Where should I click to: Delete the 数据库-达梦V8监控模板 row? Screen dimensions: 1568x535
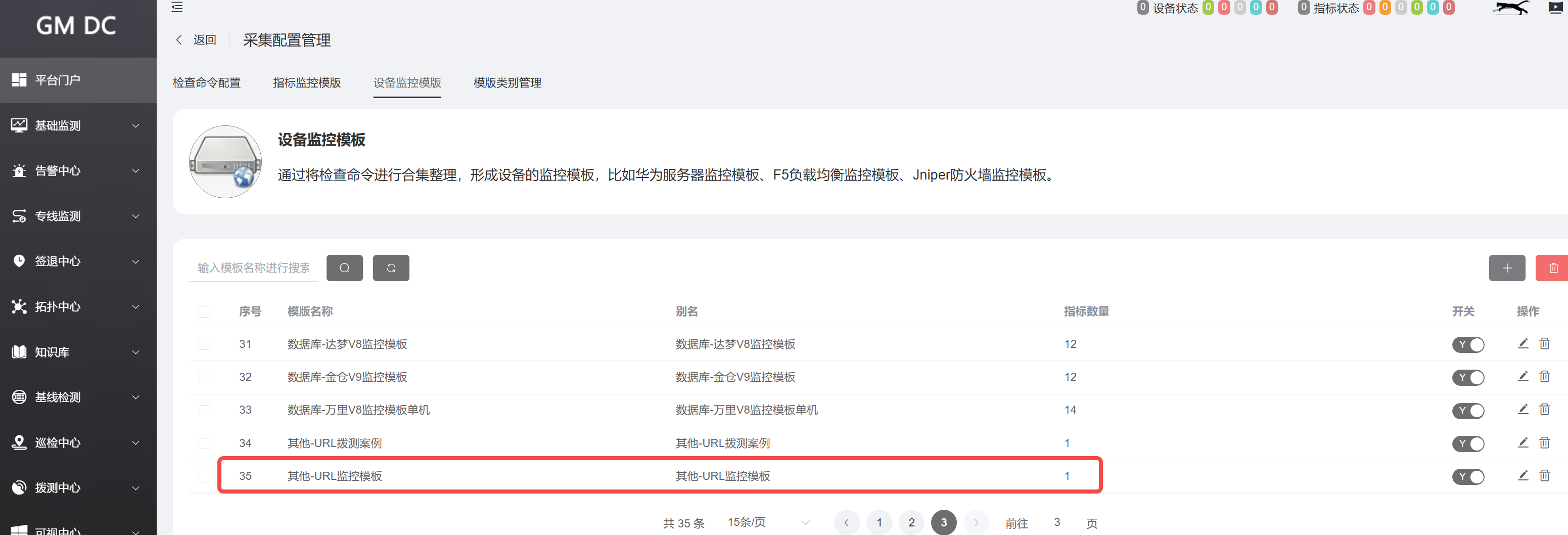tap(1544, 343)
